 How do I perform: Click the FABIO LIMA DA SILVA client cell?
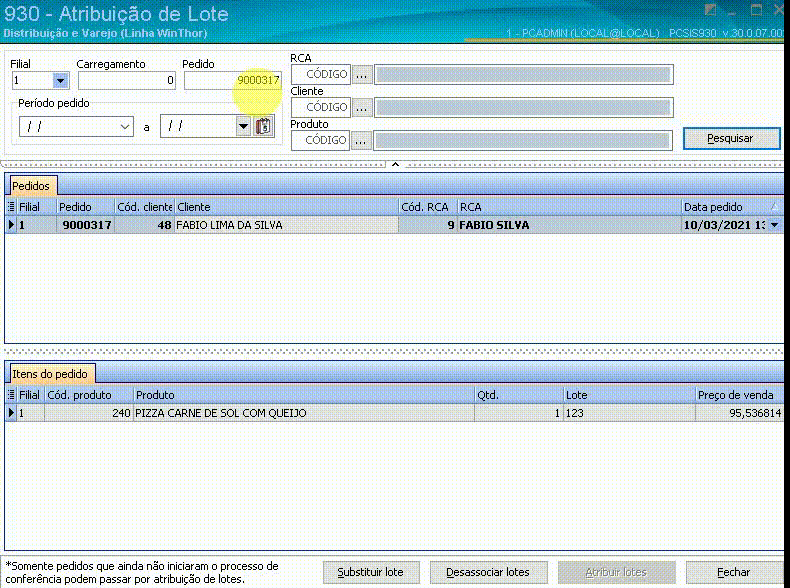coord(286,225)
